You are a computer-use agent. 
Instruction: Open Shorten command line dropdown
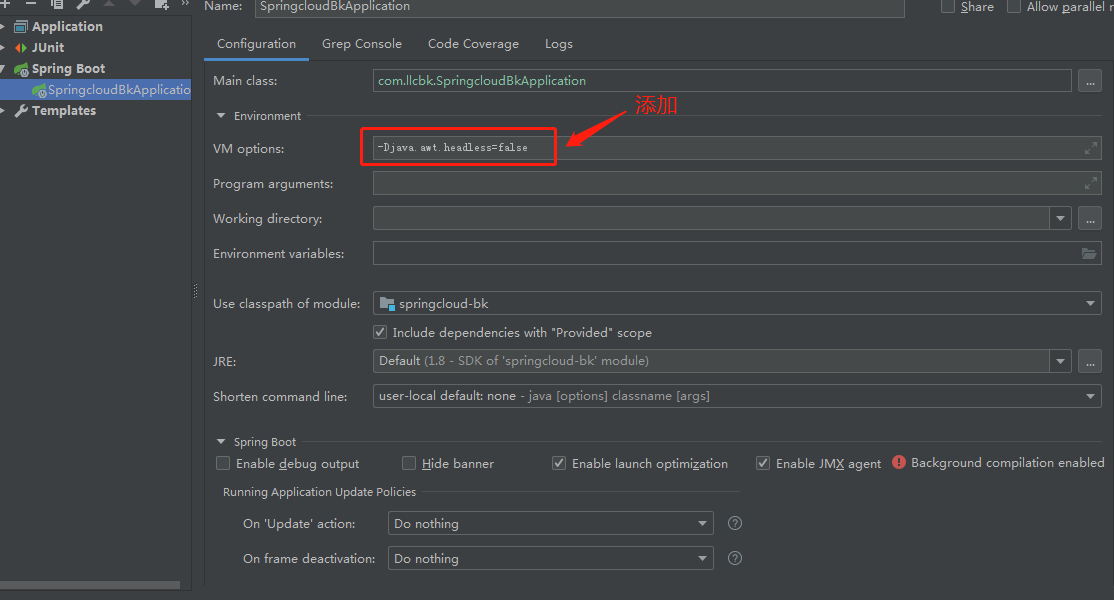click(x=1090, y=396)
